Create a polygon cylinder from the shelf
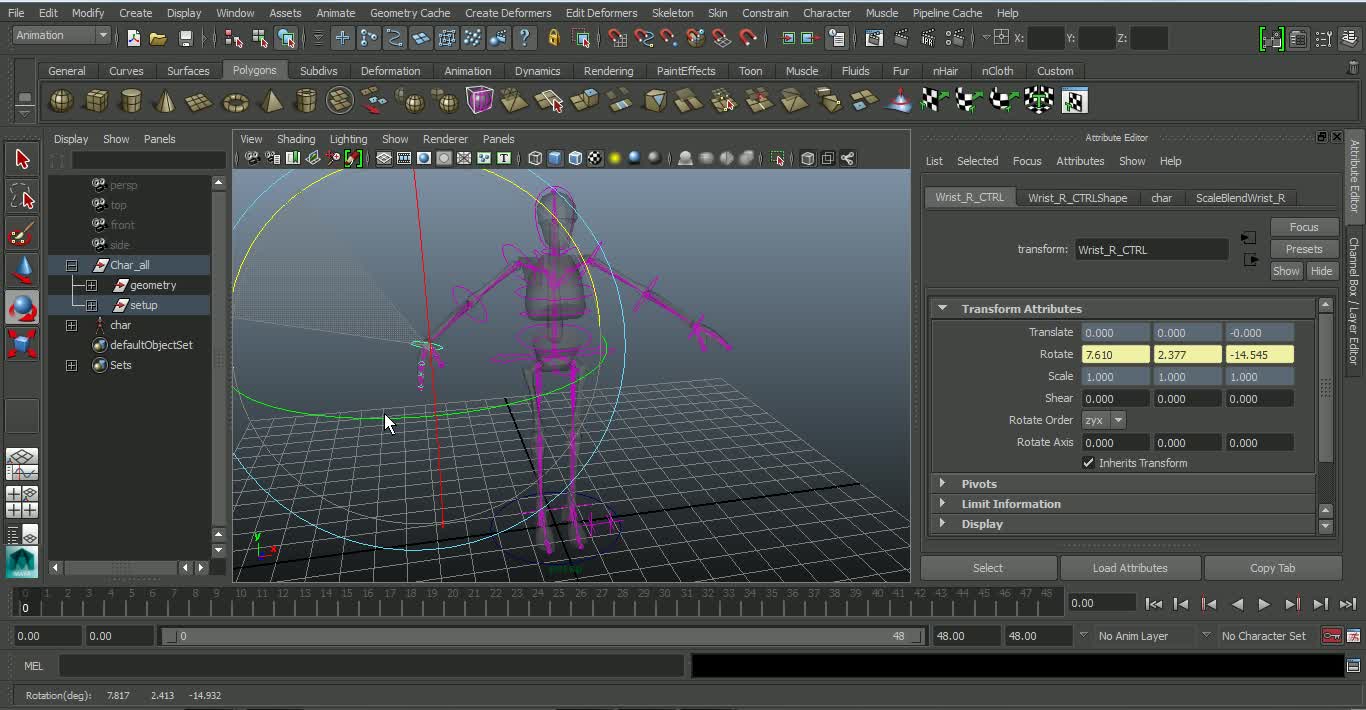Image resolution: width=1366 pixels, height=710 pixels. 131,101
